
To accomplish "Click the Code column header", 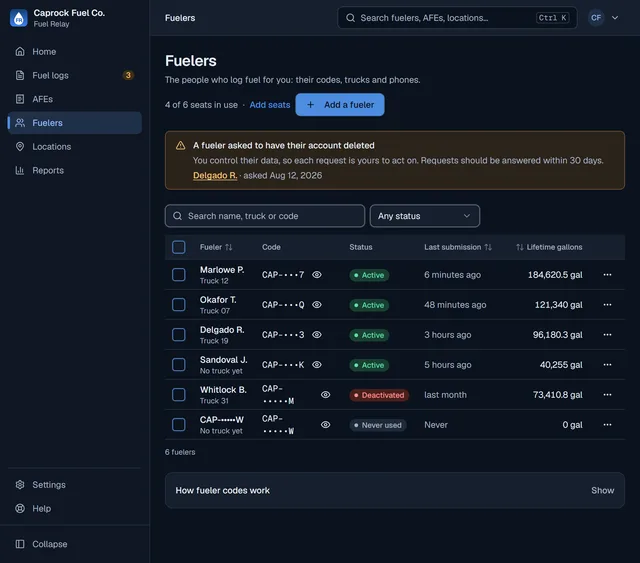I will pyautogui.click(x=271, y=247).
